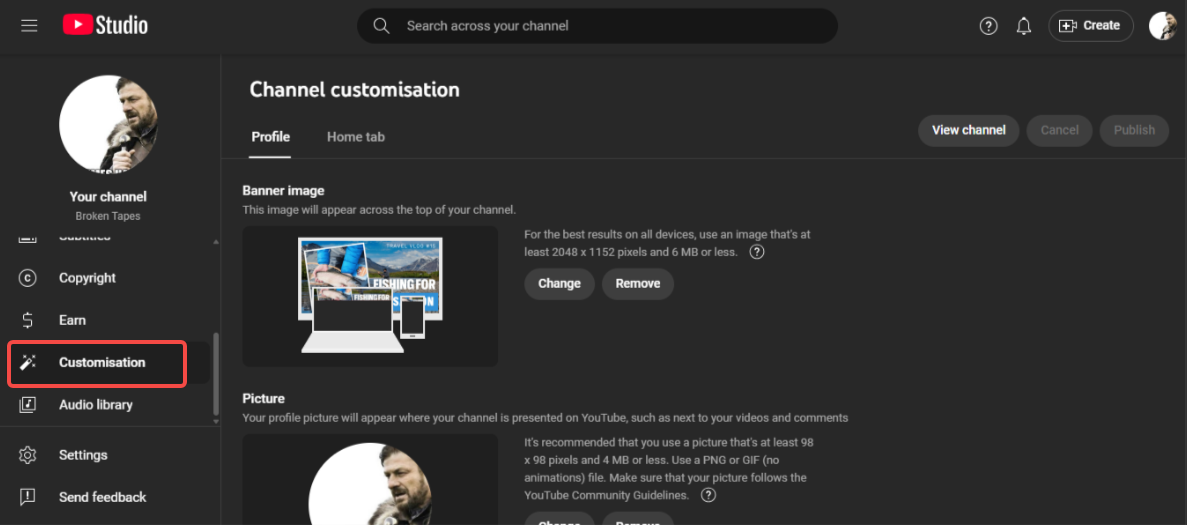Click the YouTube Studio logo

[x=105, y=26]
